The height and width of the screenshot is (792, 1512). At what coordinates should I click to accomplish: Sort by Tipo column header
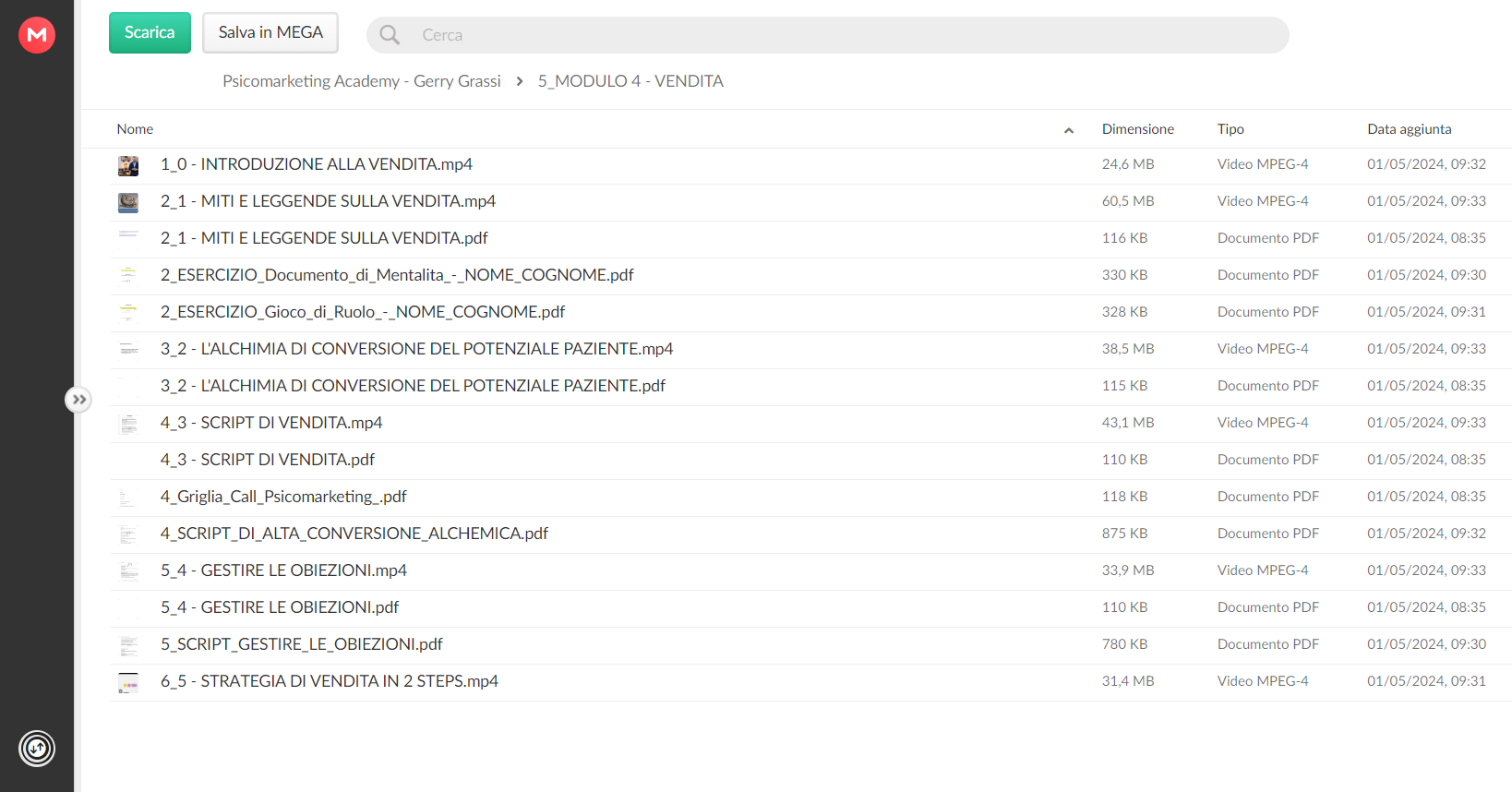click(1230, 129)
